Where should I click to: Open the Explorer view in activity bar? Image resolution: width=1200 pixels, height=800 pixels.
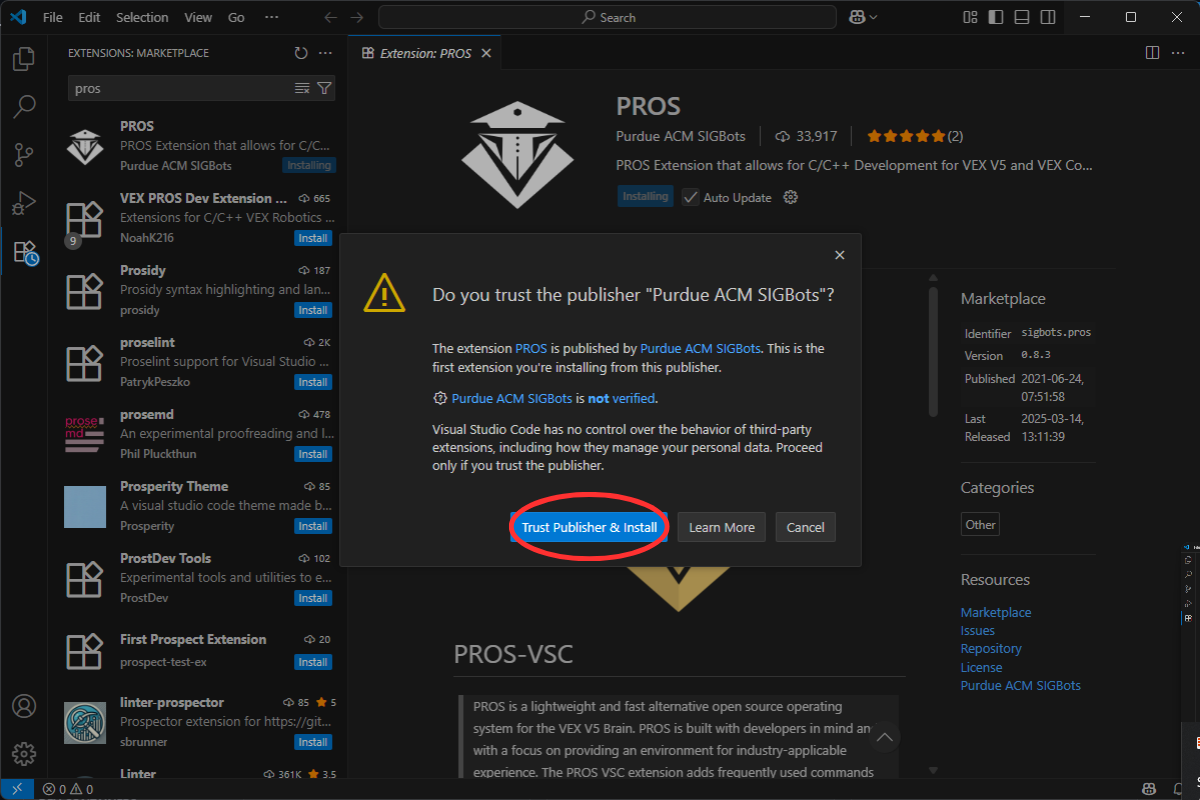tap(24, 59)
